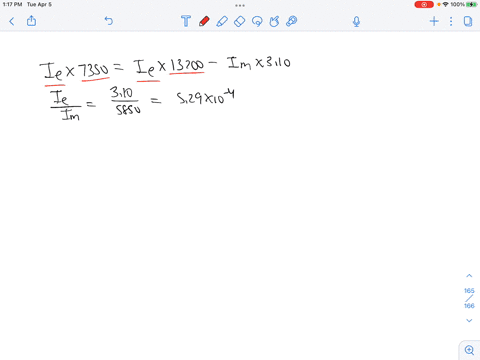Image resolution: width=480 pixels, height=360 pixels.
Task: Go back using the back chevron
Action: coord(12,22)
